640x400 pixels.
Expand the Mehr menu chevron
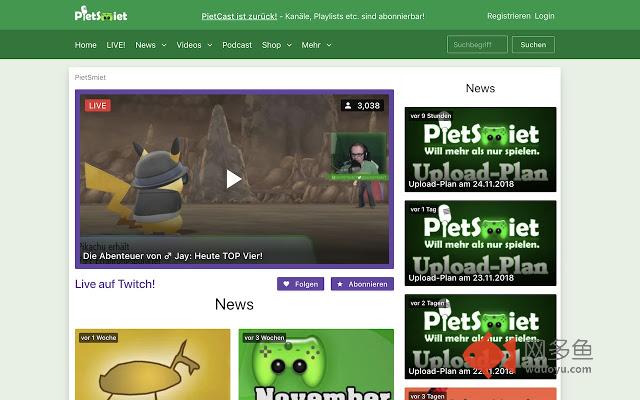329,45
